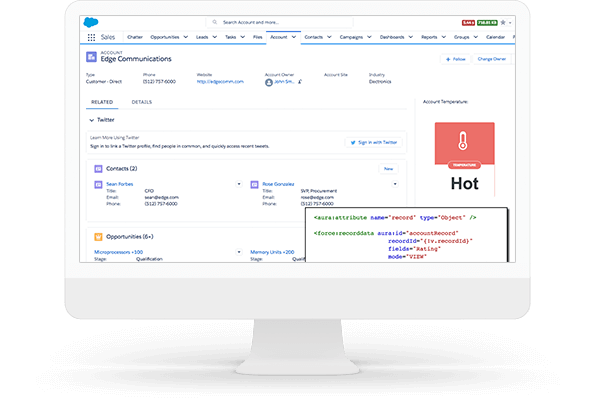The width and height of the screenshot is (600, 400).
Task: Click New button in Contacts list
Action: point(388,169)
